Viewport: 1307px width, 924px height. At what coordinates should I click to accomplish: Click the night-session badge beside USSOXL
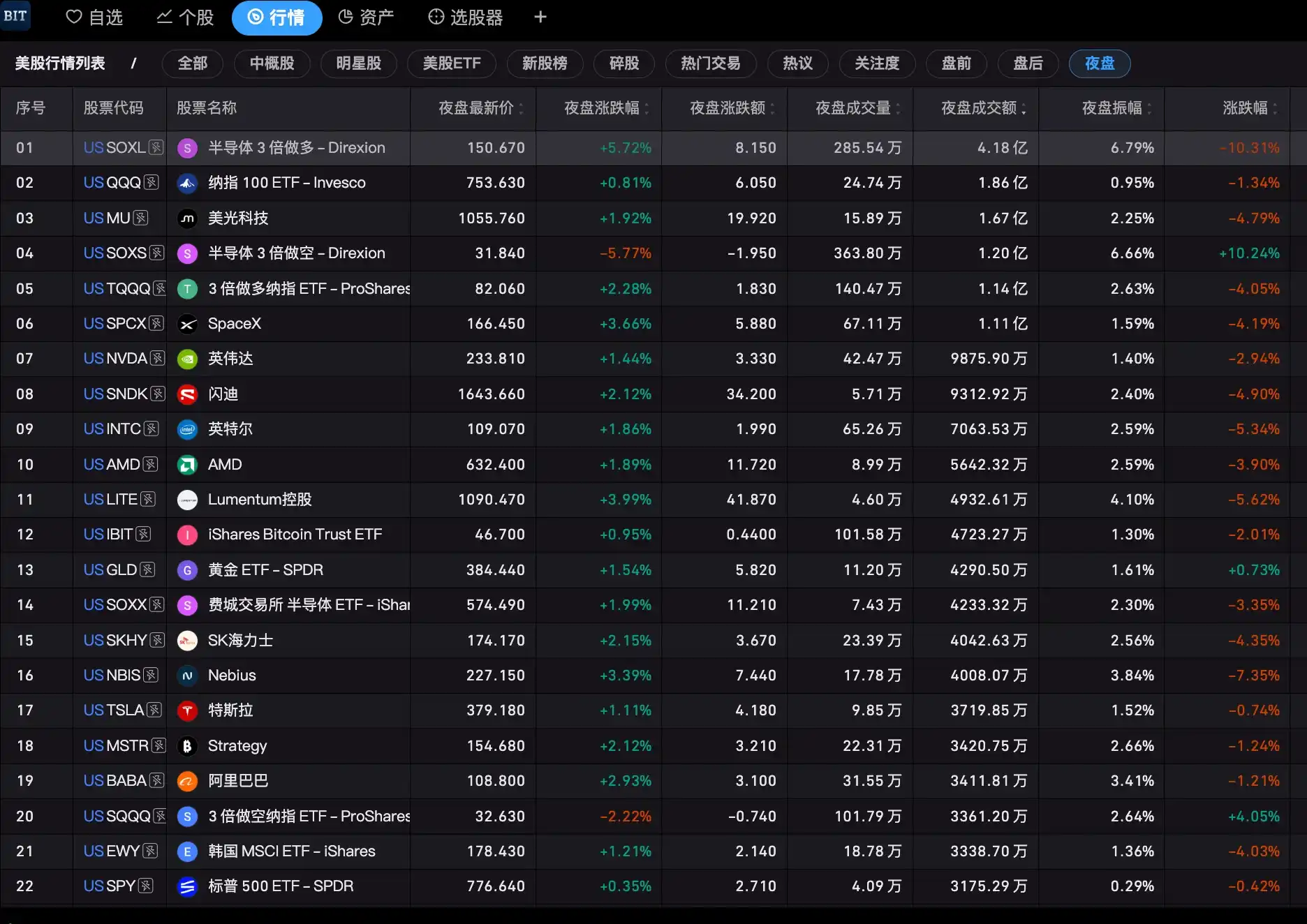tap(156, 148)
